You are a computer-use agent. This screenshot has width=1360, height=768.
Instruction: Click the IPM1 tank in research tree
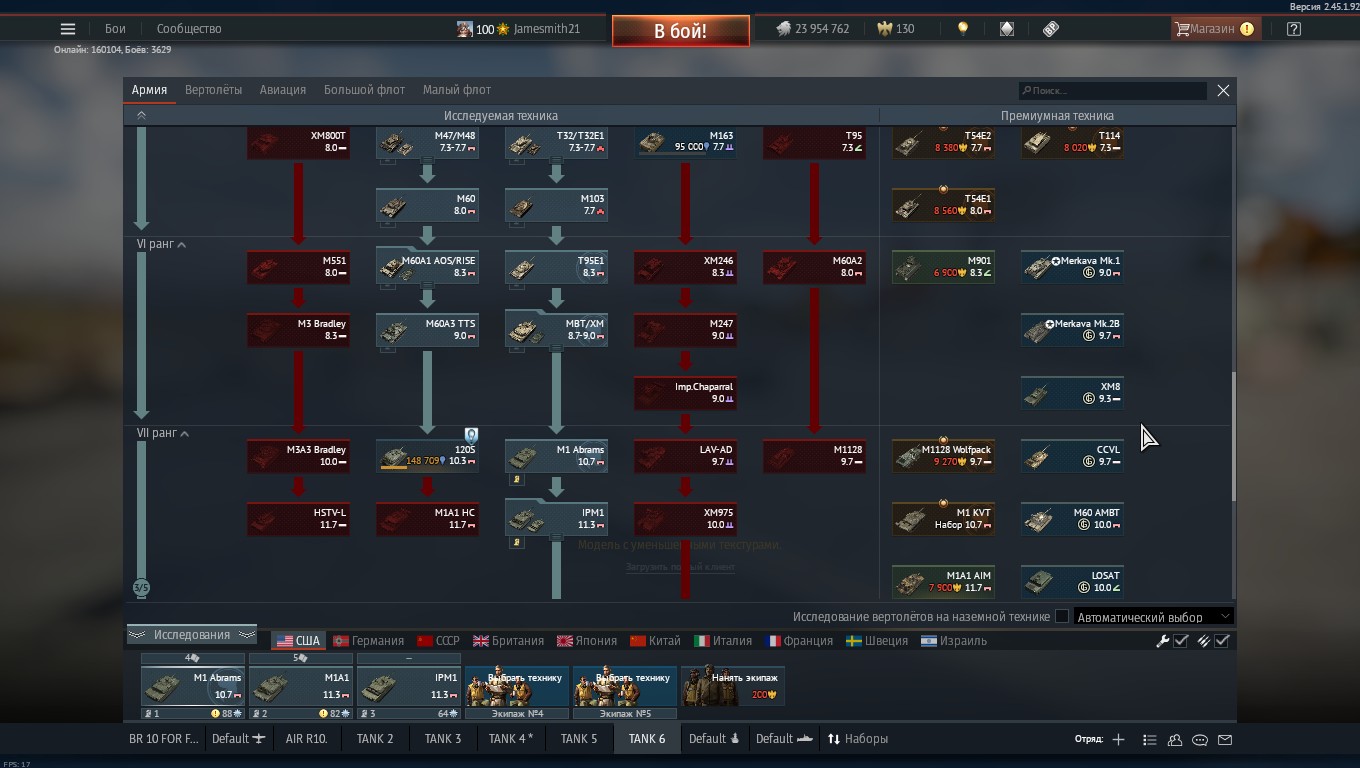[x=556, y=519]
